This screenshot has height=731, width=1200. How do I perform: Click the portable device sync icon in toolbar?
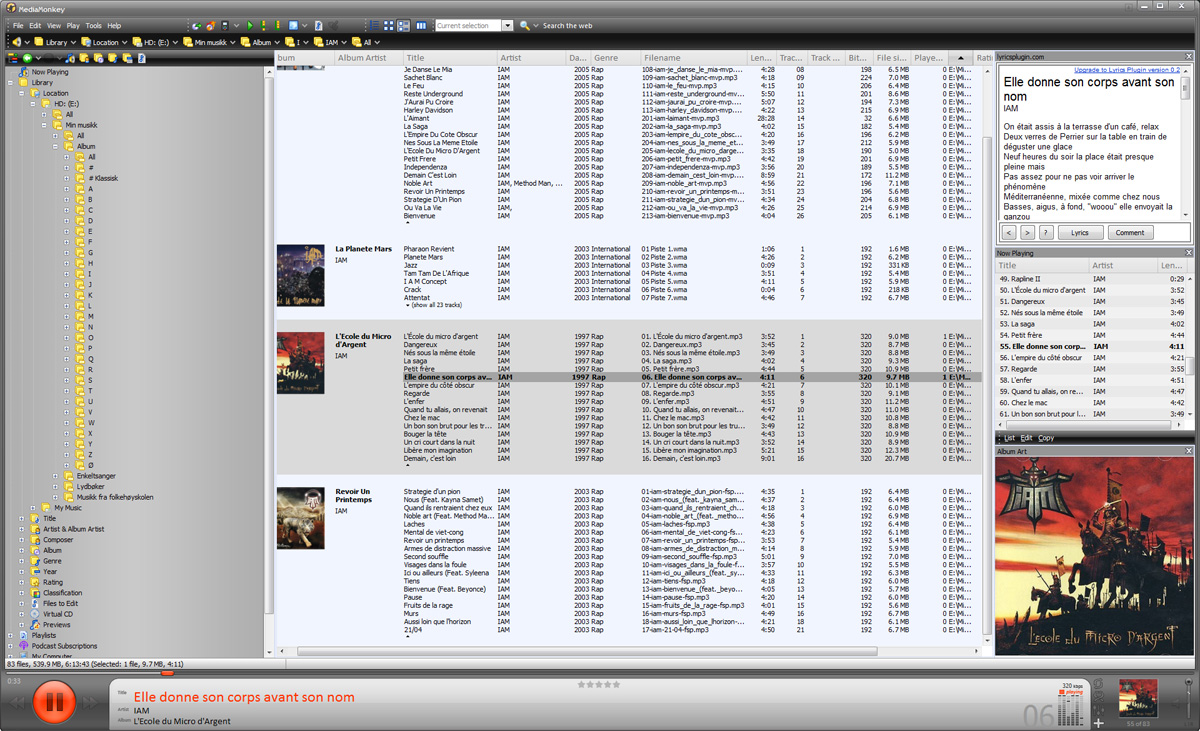pos(225,26)
